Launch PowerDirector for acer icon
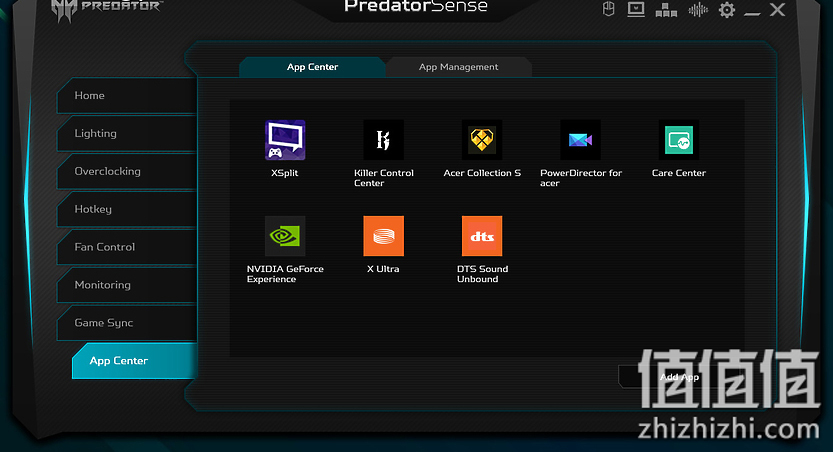 tap(581, 140)
